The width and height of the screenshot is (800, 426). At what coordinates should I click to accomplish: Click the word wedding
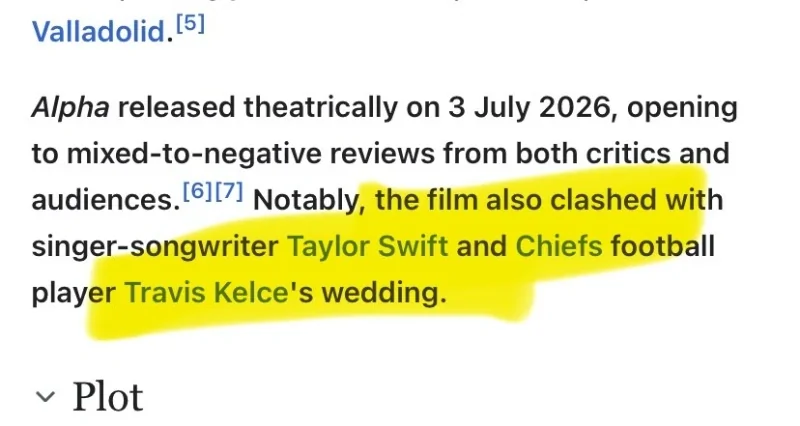[x=384, y=292]
